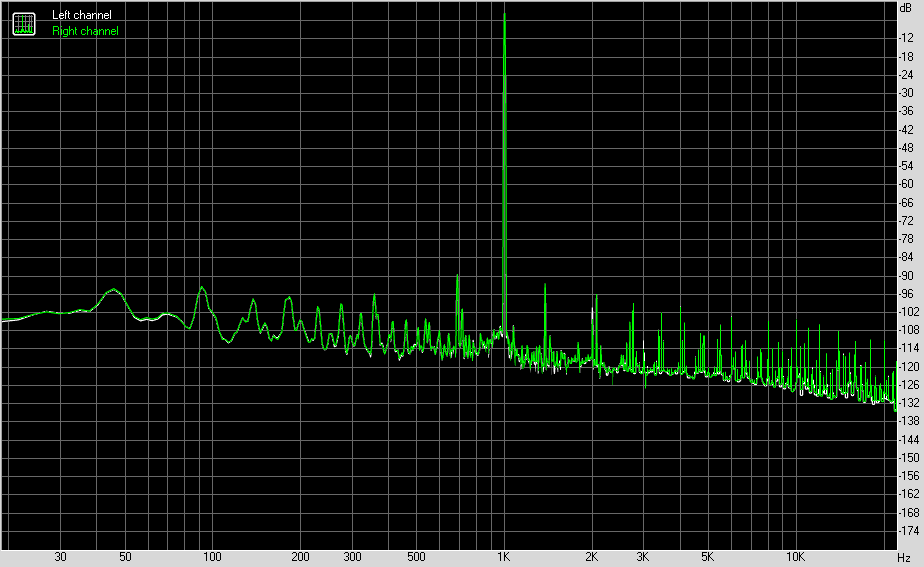Viewport: 924px width, 567px height.
Task: Click the "-108" dB scale label
Action: [908, 330]
